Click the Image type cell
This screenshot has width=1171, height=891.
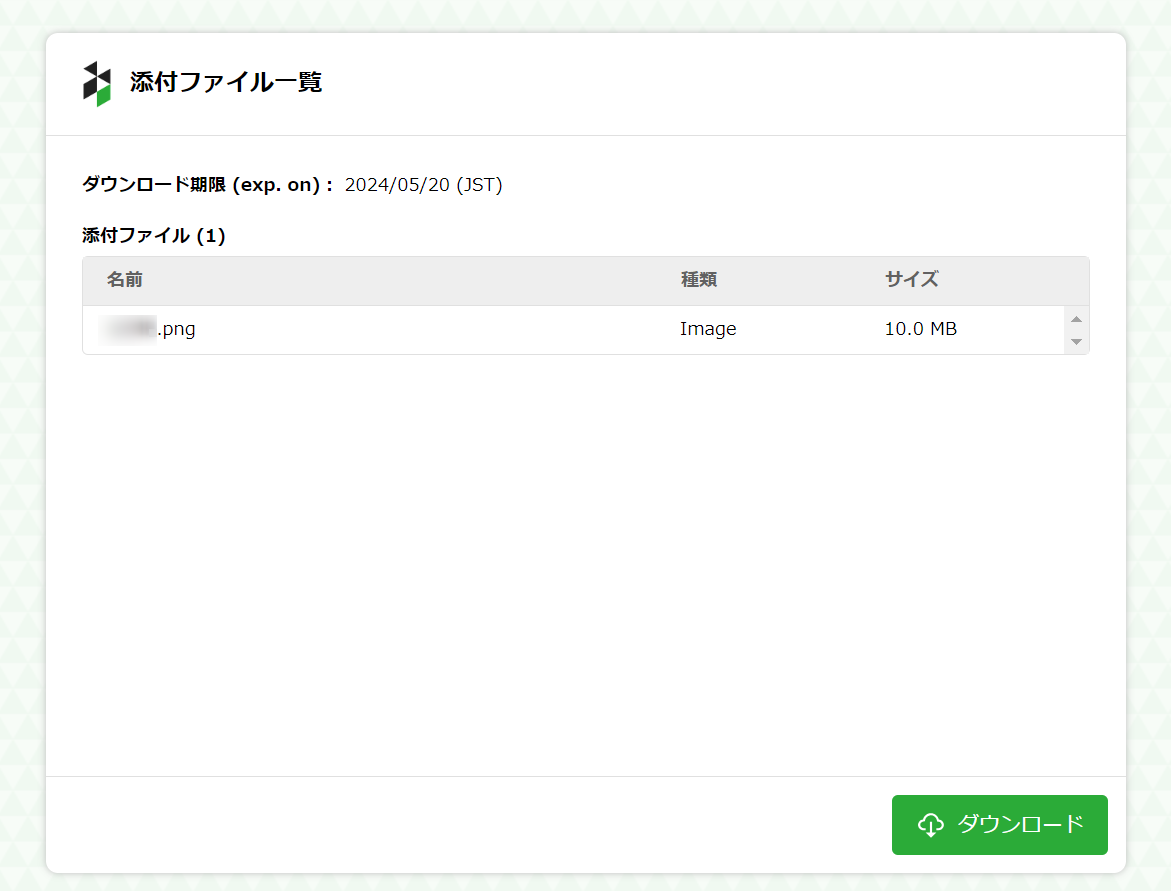(x=708, y=329)
